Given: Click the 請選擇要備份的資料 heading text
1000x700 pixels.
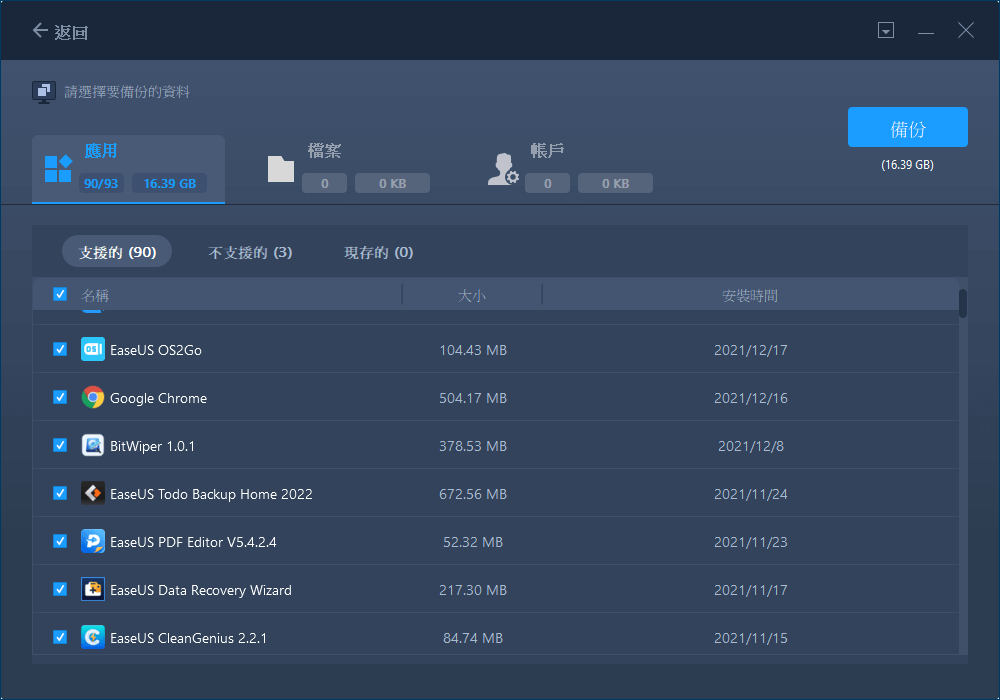Looking at the screenshot, I should tap(127, 92).
